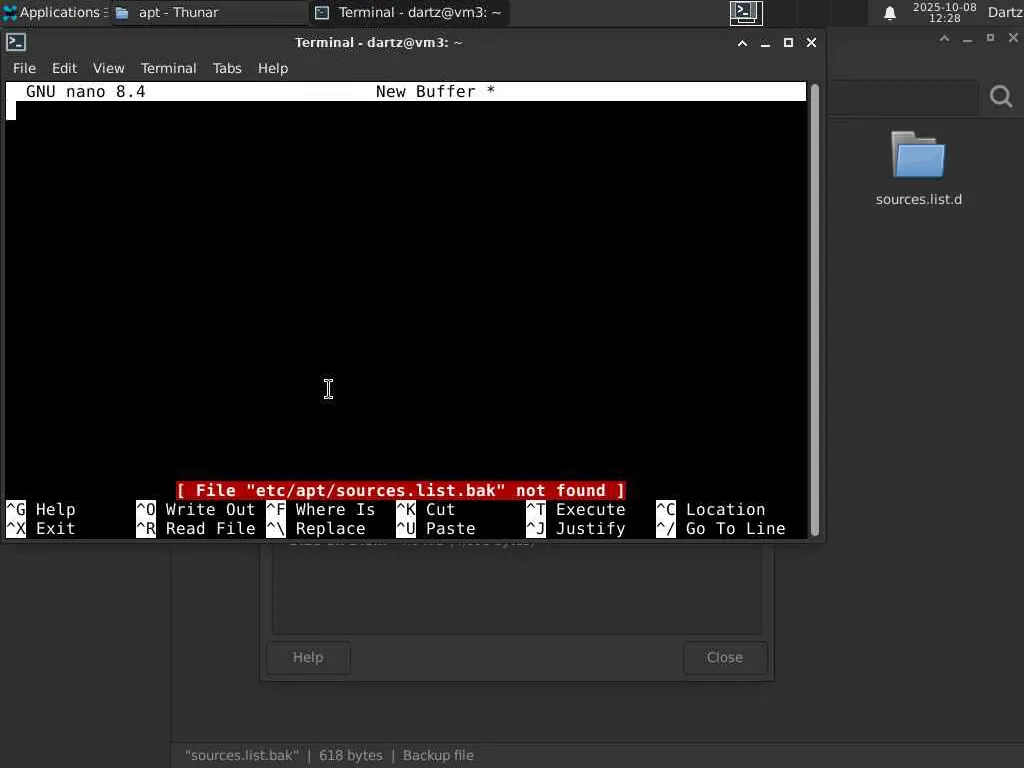Open the Dartz user menu in the panel

click(x=1005, y=12)
